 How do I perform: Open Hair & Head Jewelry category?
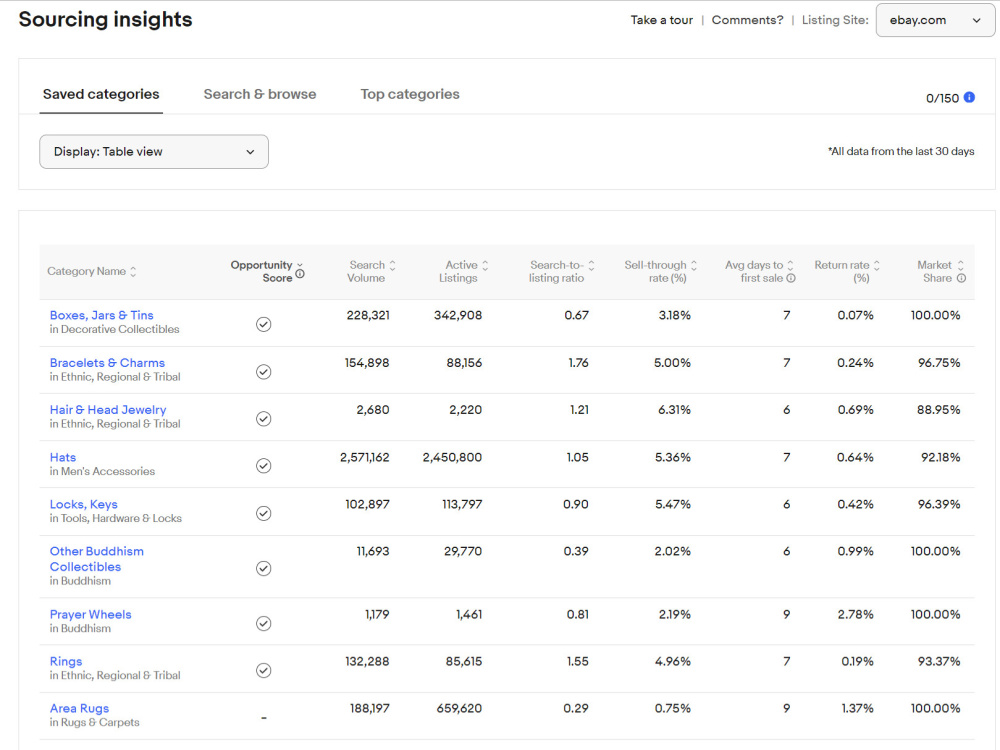pos(108,410)
